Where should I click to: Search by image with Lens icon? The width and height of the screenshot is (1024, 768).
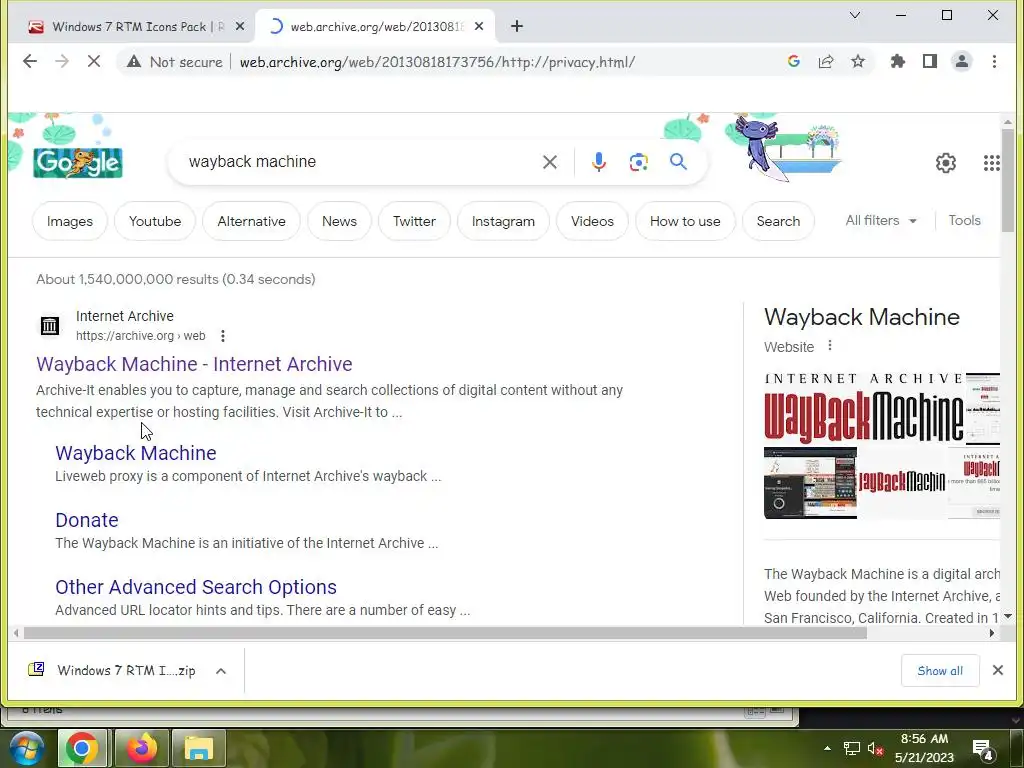[638, 162]
